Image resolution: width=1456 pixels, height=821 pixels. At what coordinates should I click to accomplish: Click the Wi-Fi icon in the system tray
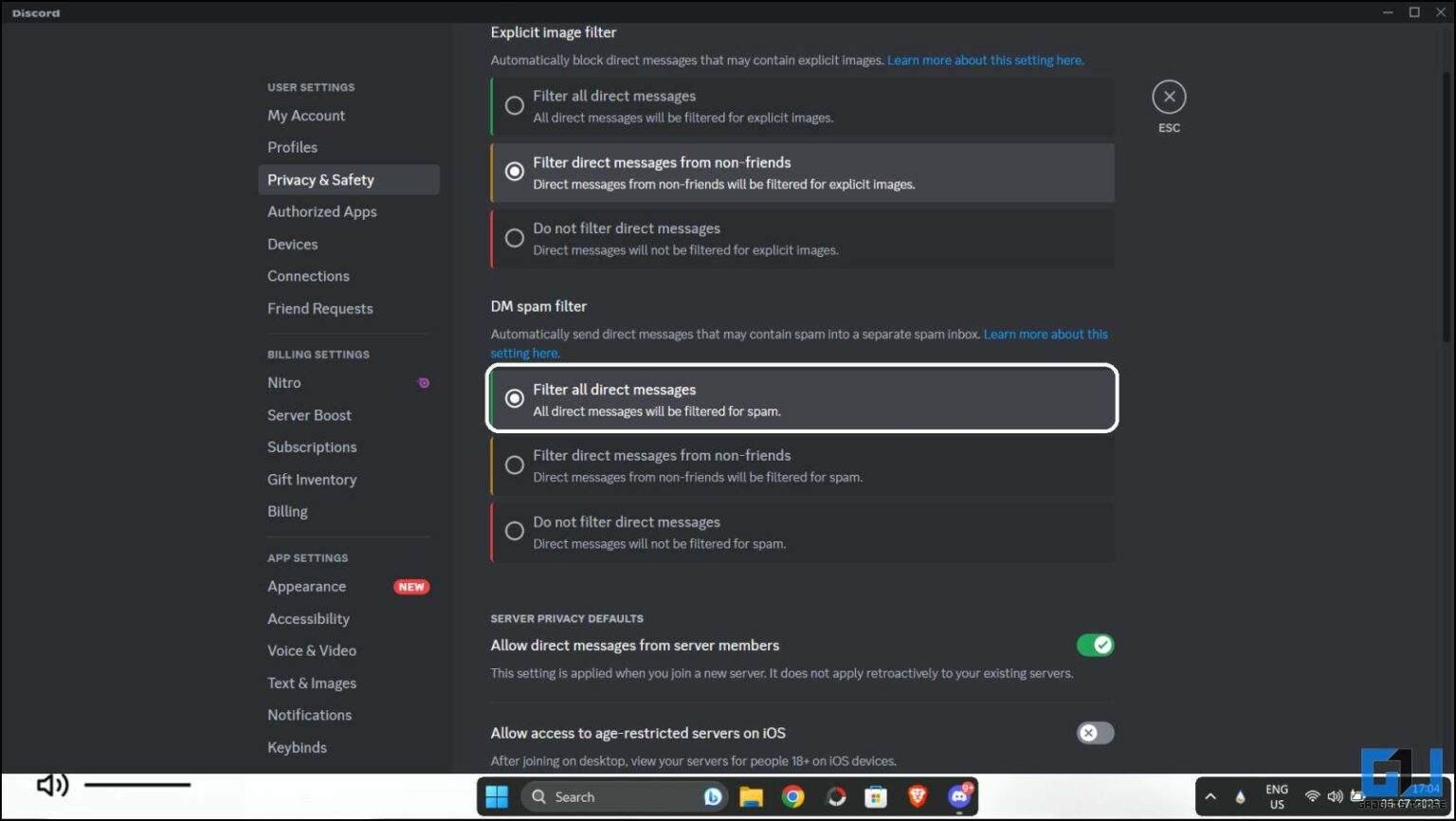tap(1312, 796)
